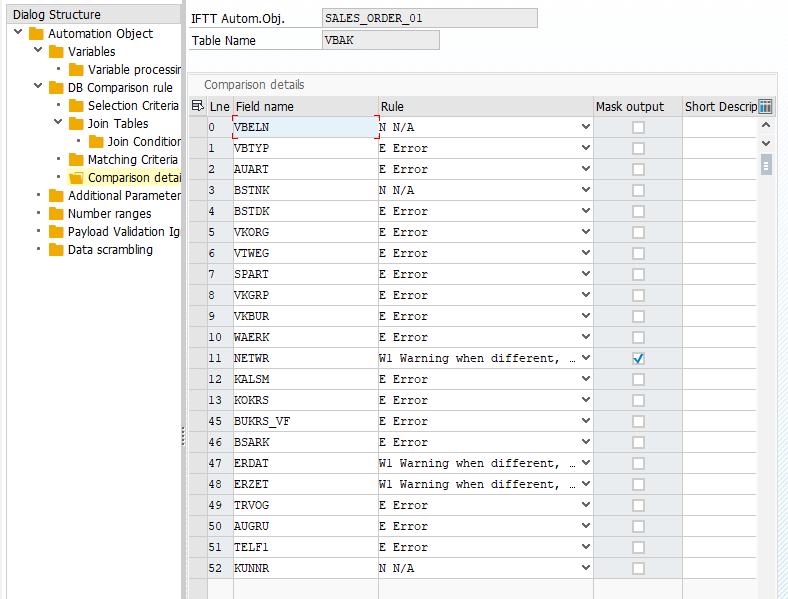
Task: Check Mask output for KUNNR row
Action: (x=638, y=568)
